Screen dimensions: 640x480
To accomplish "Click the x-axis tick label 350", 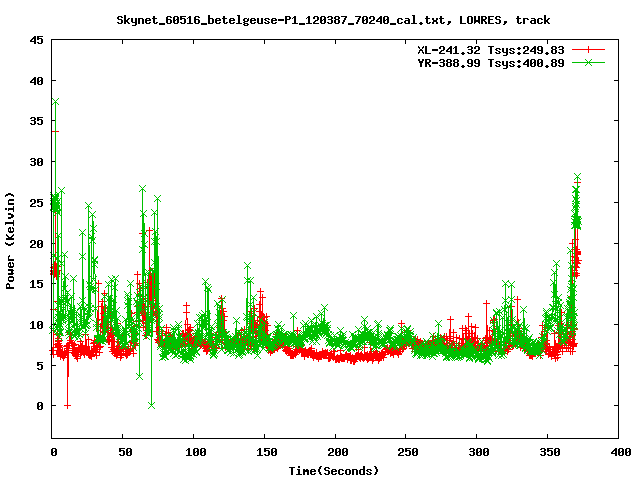I will pyautogui.click(x=550, y=452).
